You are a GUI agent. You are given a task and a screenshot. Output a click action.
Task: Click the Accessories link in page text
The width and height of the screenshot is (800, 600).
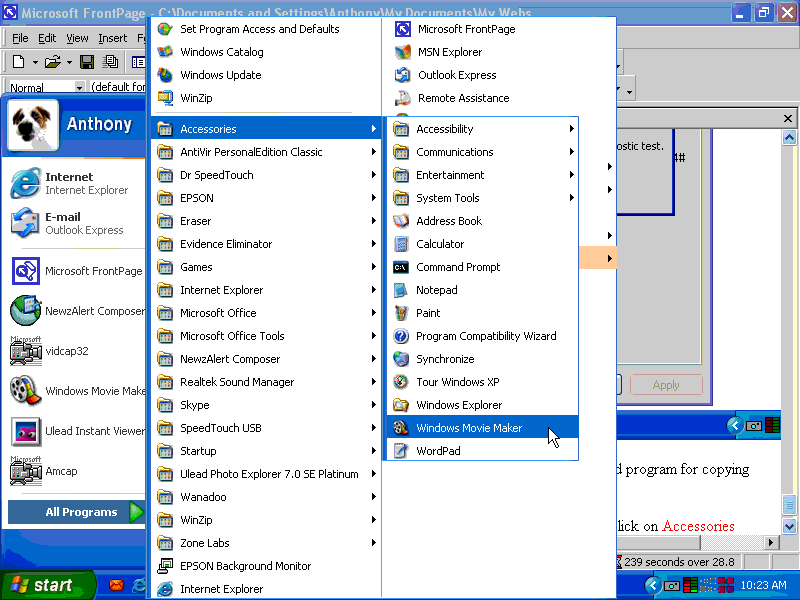pos(698,526)
